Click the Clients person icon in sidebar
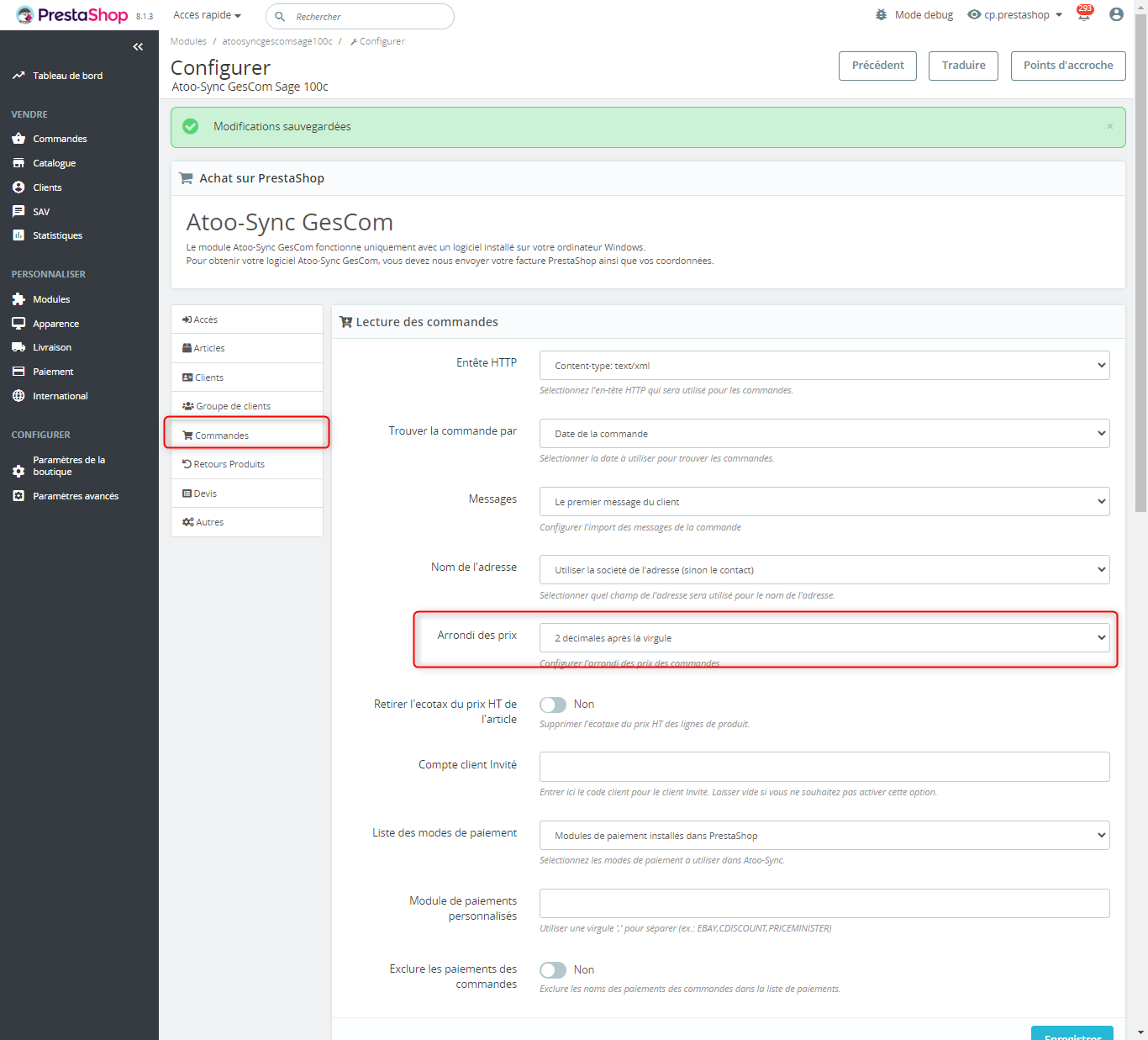Screen dimensions: 1148x1040 tap(18, 187)
